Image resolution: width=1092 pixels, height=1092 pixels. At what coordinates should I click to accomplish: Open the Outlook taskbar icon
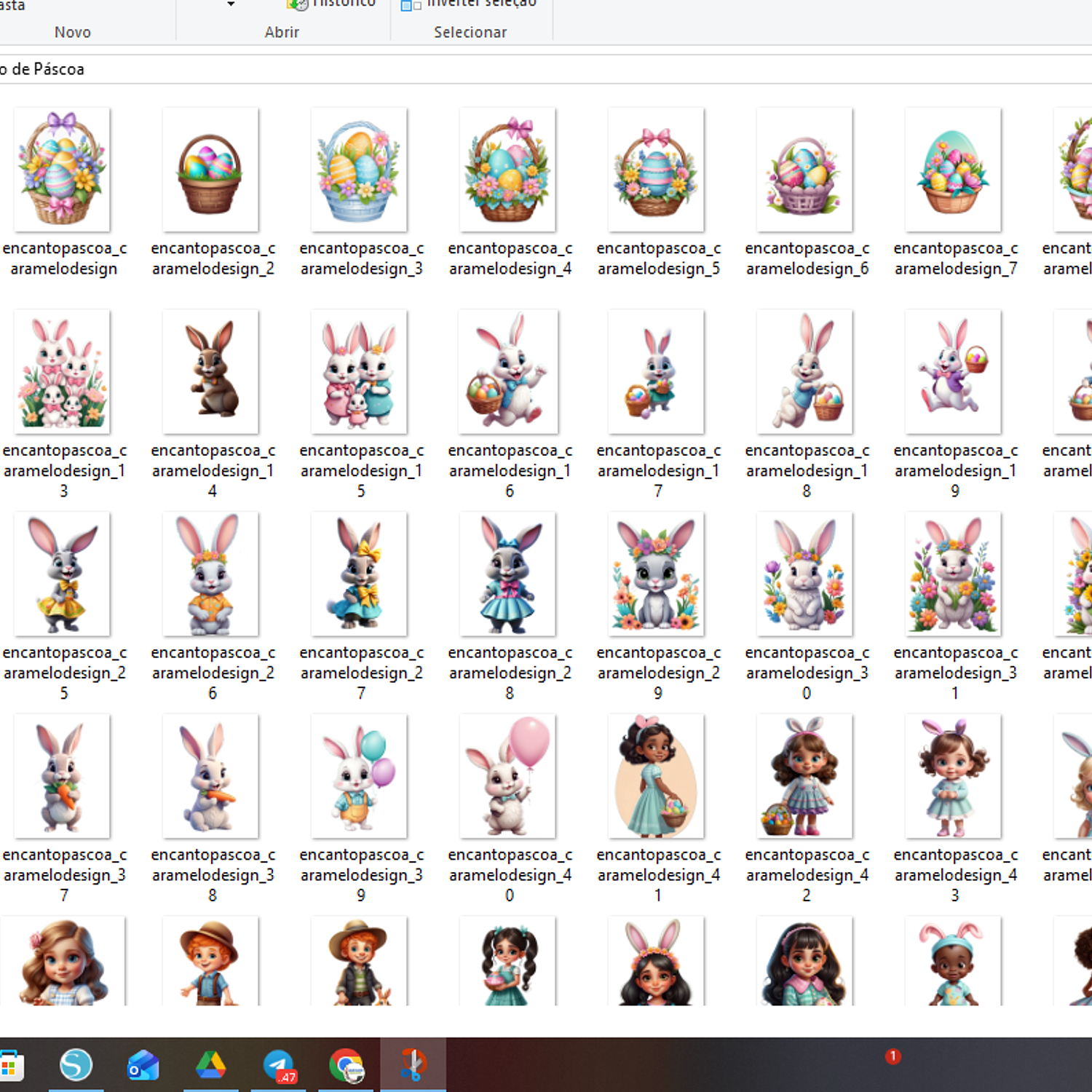143,1065
